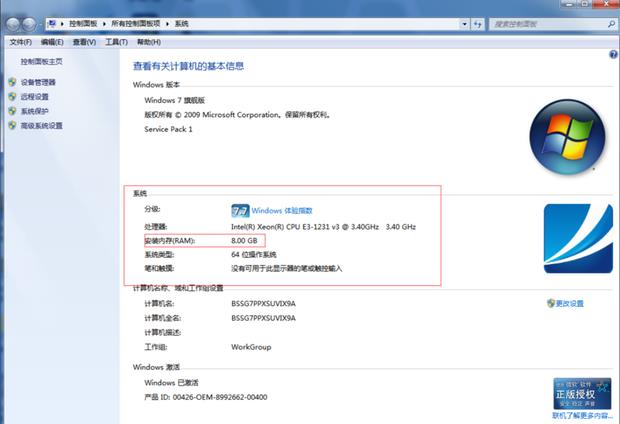Click the shield icon beside 远程设置

(x=12, y=97)
